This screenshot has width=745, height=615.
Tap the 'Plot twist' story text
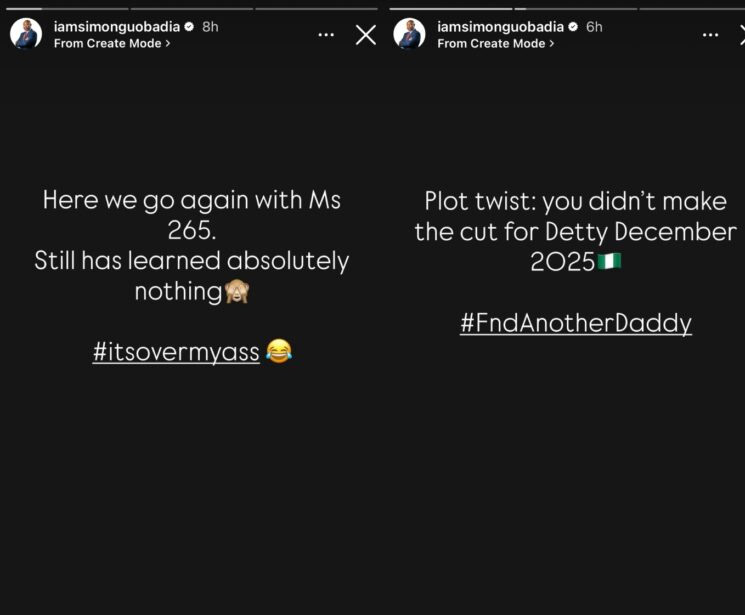(x=575, y=231)
